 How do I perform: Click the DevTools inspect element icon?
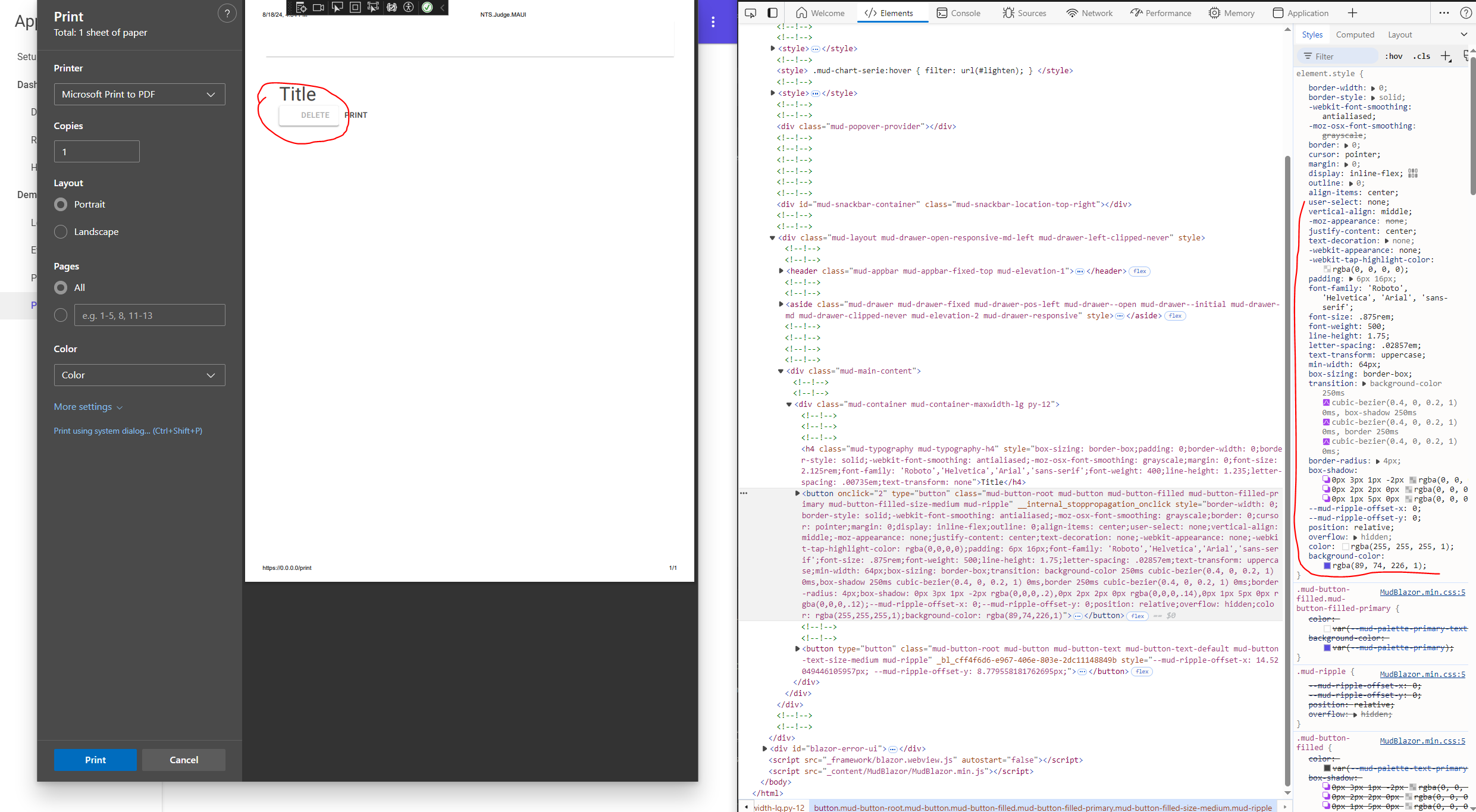(x=751, y=13)
